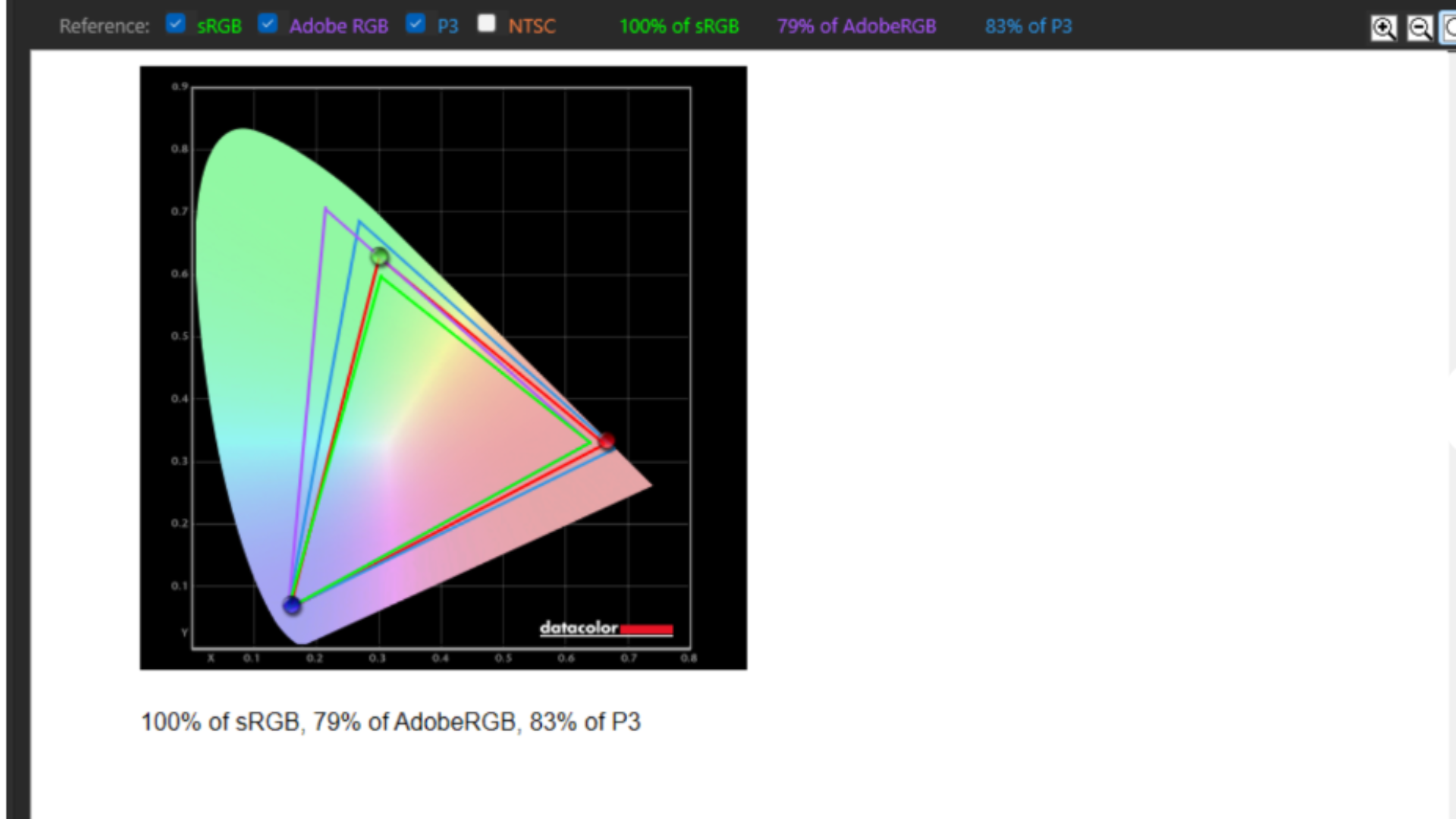This screenshot has width=1456, height=819.
Task: Click the partially visible zoom-fit icon at far right
Action: click(1448, 29)
